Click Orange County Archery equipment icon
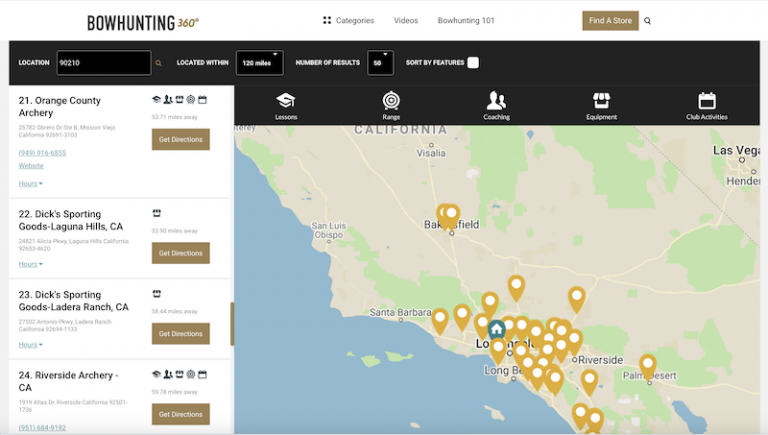This screenshot has height=435, width=768. (179, 99)
